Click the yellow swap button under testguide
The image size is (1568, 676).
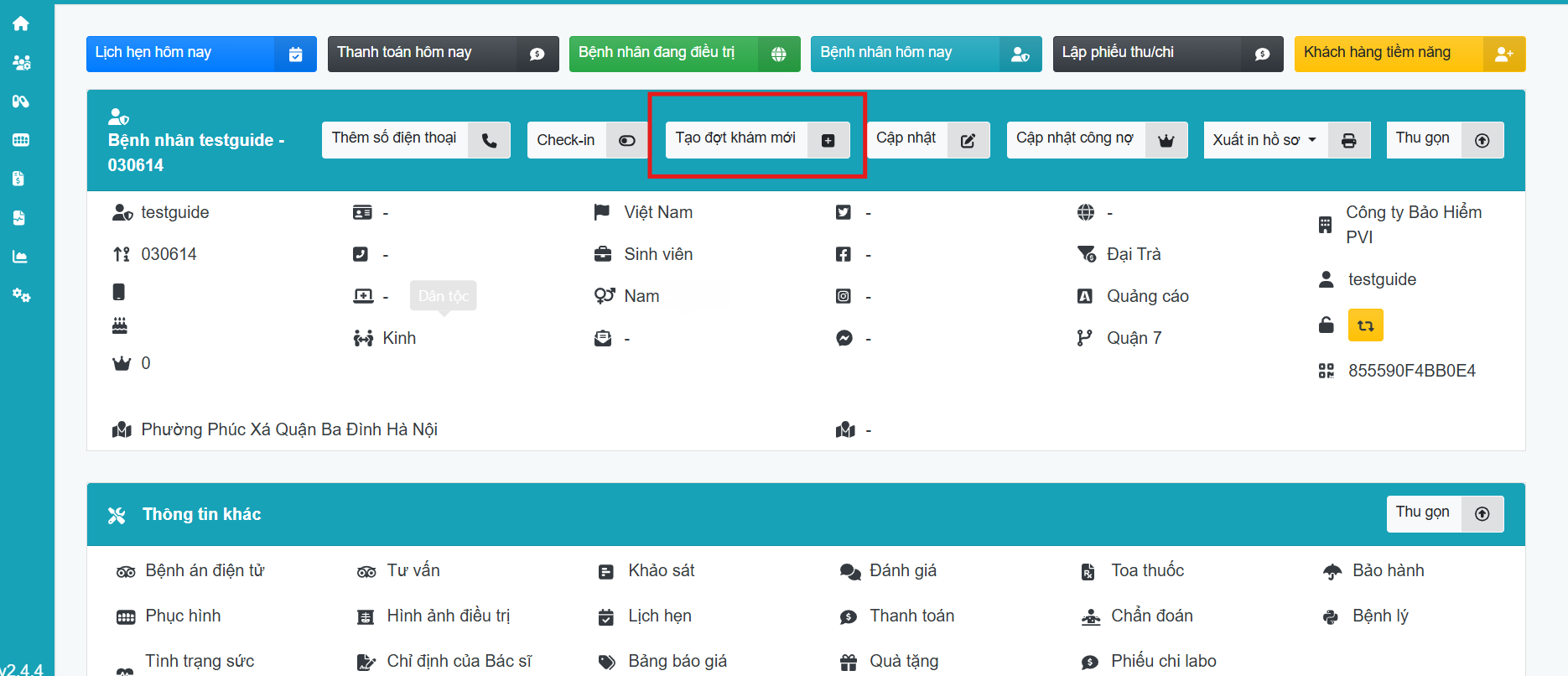1365,325
